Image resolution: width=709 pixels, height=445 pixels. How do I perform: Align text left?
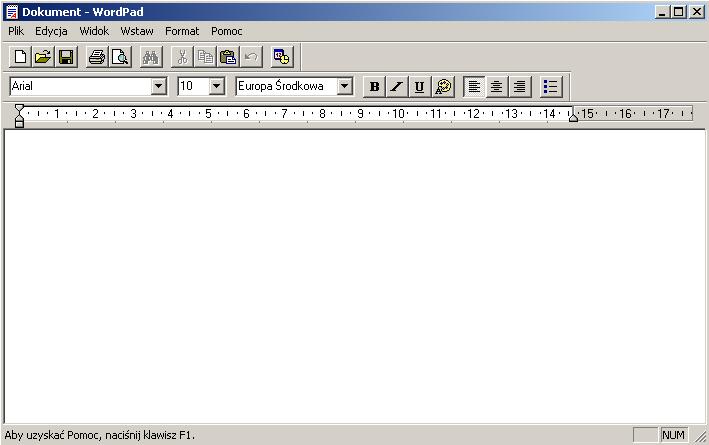click(x=474, y=86)
